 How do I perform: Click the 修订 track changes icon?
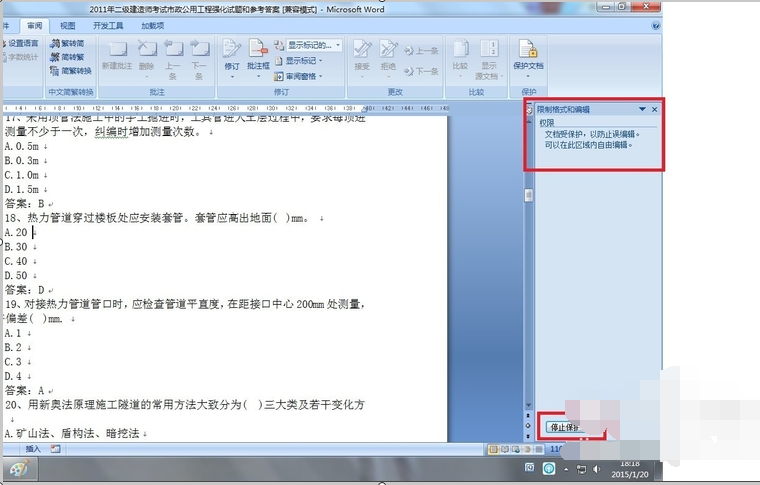(x=232, y=49)
